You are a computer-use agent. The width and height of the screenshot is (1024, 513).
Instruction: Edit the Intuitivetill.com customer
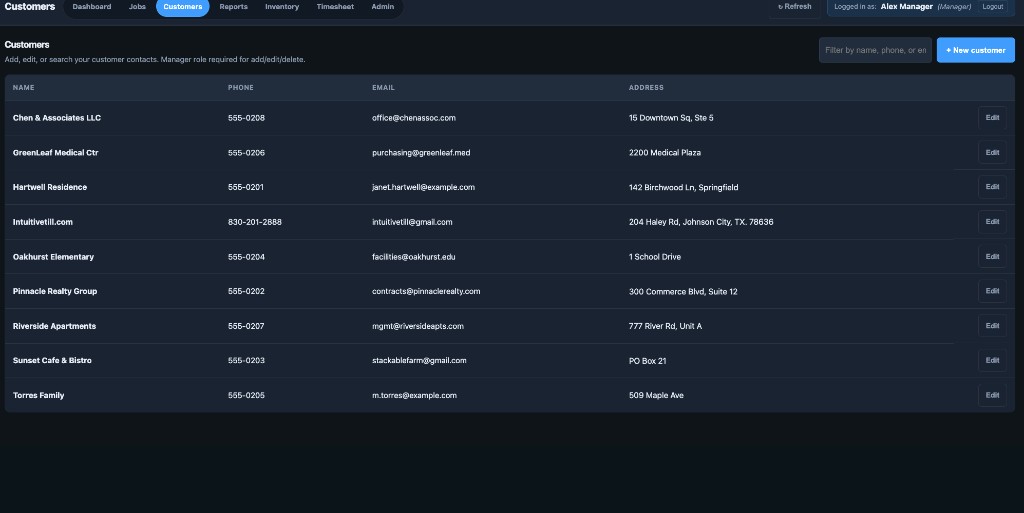click(992, 222)
